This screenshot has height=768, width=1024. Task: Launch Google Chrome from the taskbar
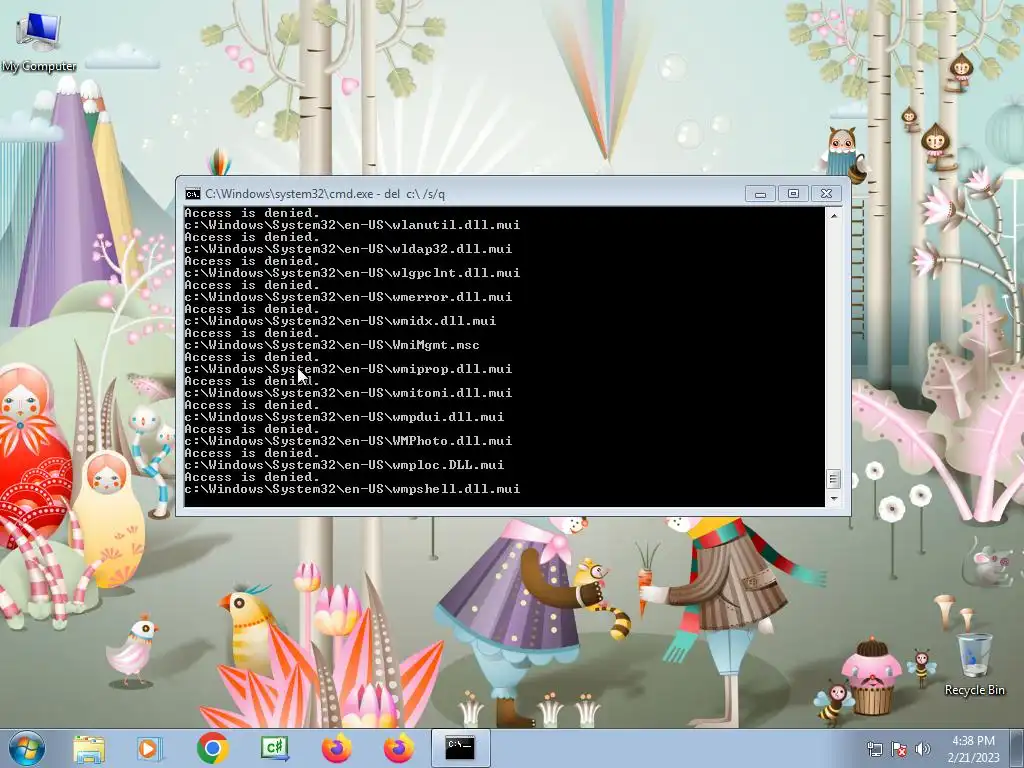[212, 748]
